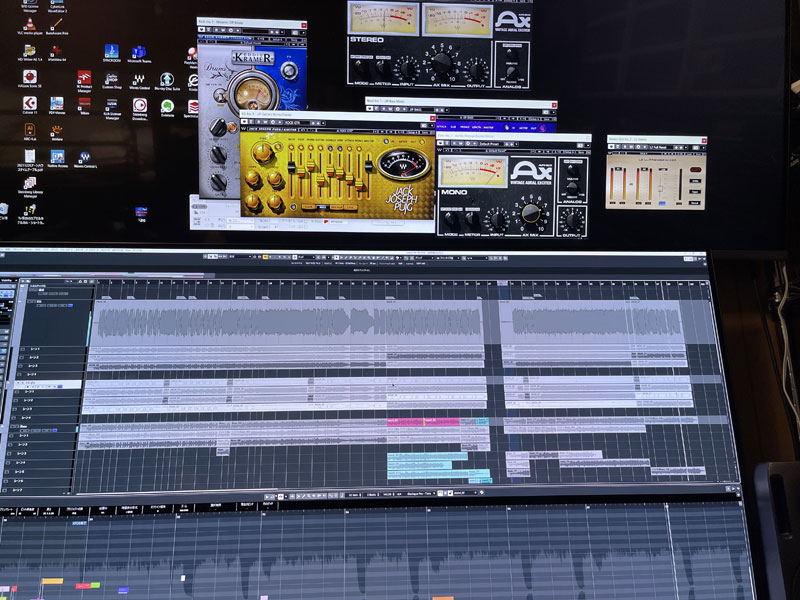
Task: Click silver output knob in Eddie Kramer plugin
Action: pyautogui.click(x=289, y=71)
